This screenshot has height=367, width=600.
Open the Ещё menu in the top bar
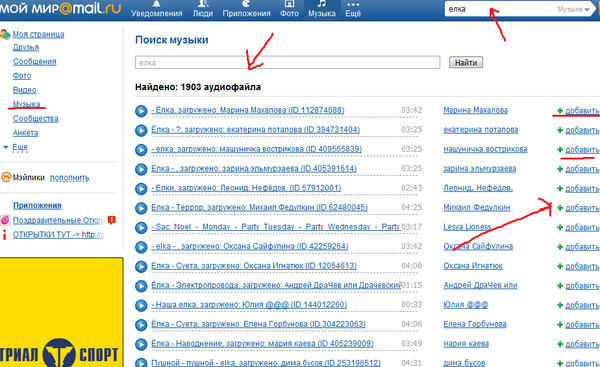pyautogui.click(x=353, y=9)
